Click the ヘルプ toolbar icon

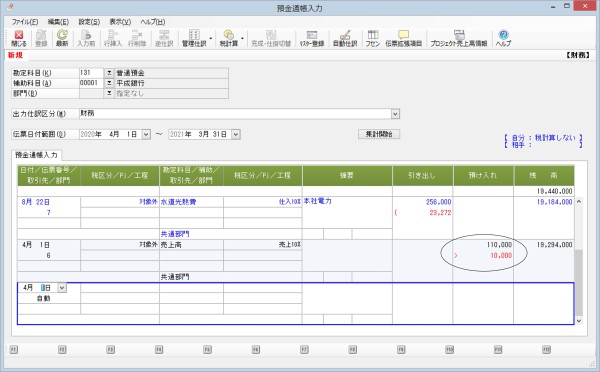pyautogui.click(x=503, y=38)
